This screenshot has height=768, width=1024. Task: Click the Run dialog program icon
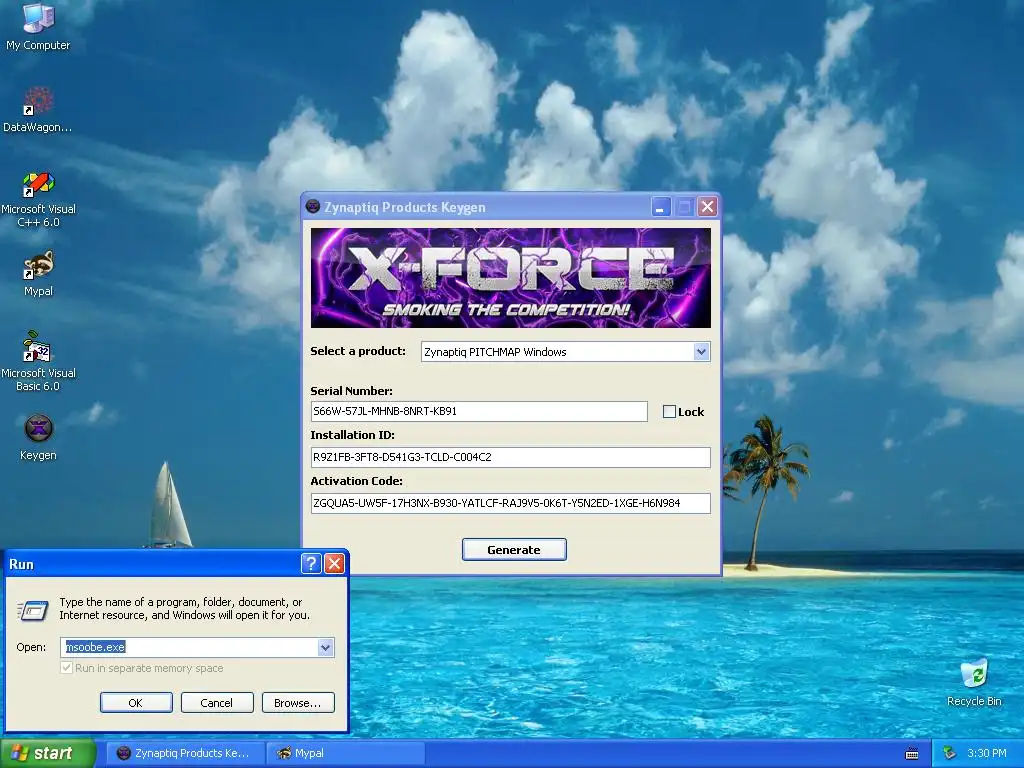[x=33, y=610]
